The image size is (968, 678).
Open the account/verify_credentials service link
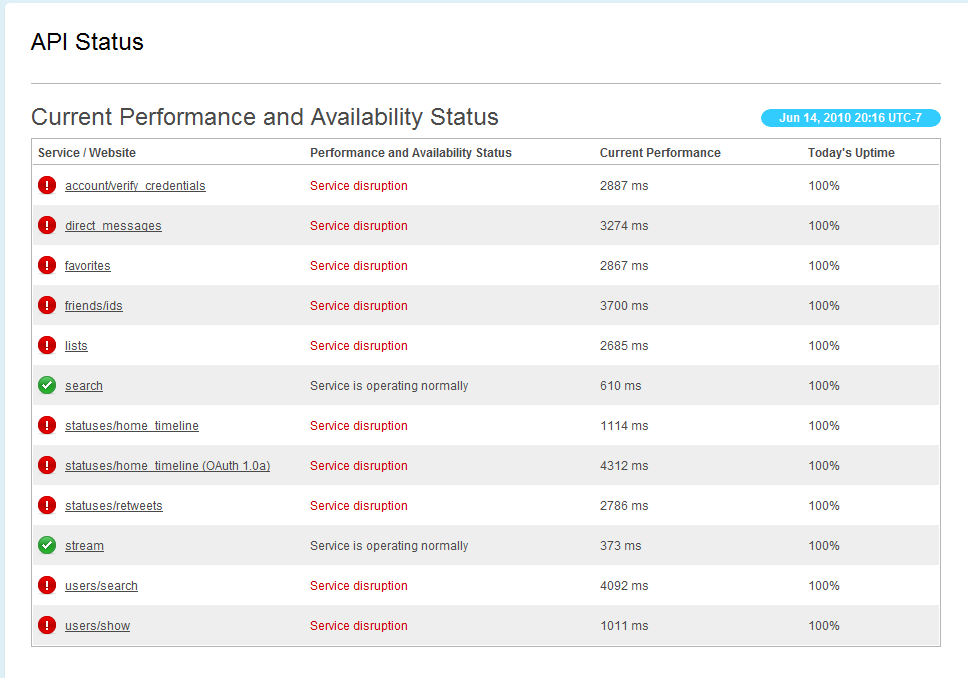pos(135,186)
